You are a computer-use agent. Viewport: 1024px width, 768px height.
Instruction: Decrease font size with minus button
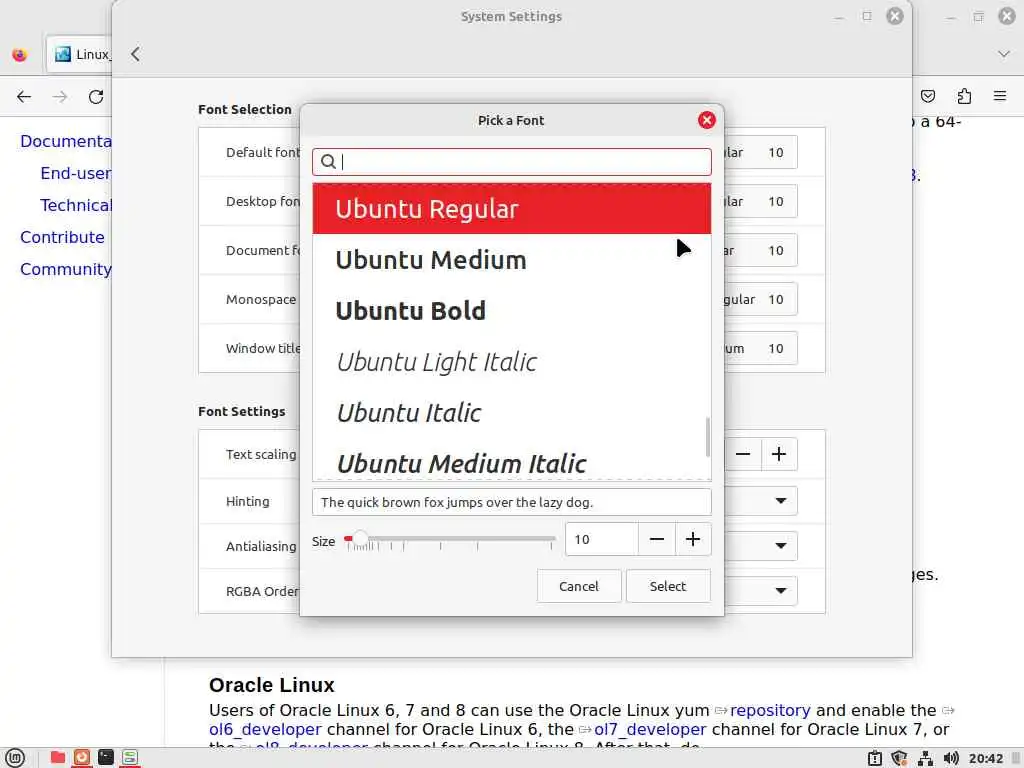[657, 539]
